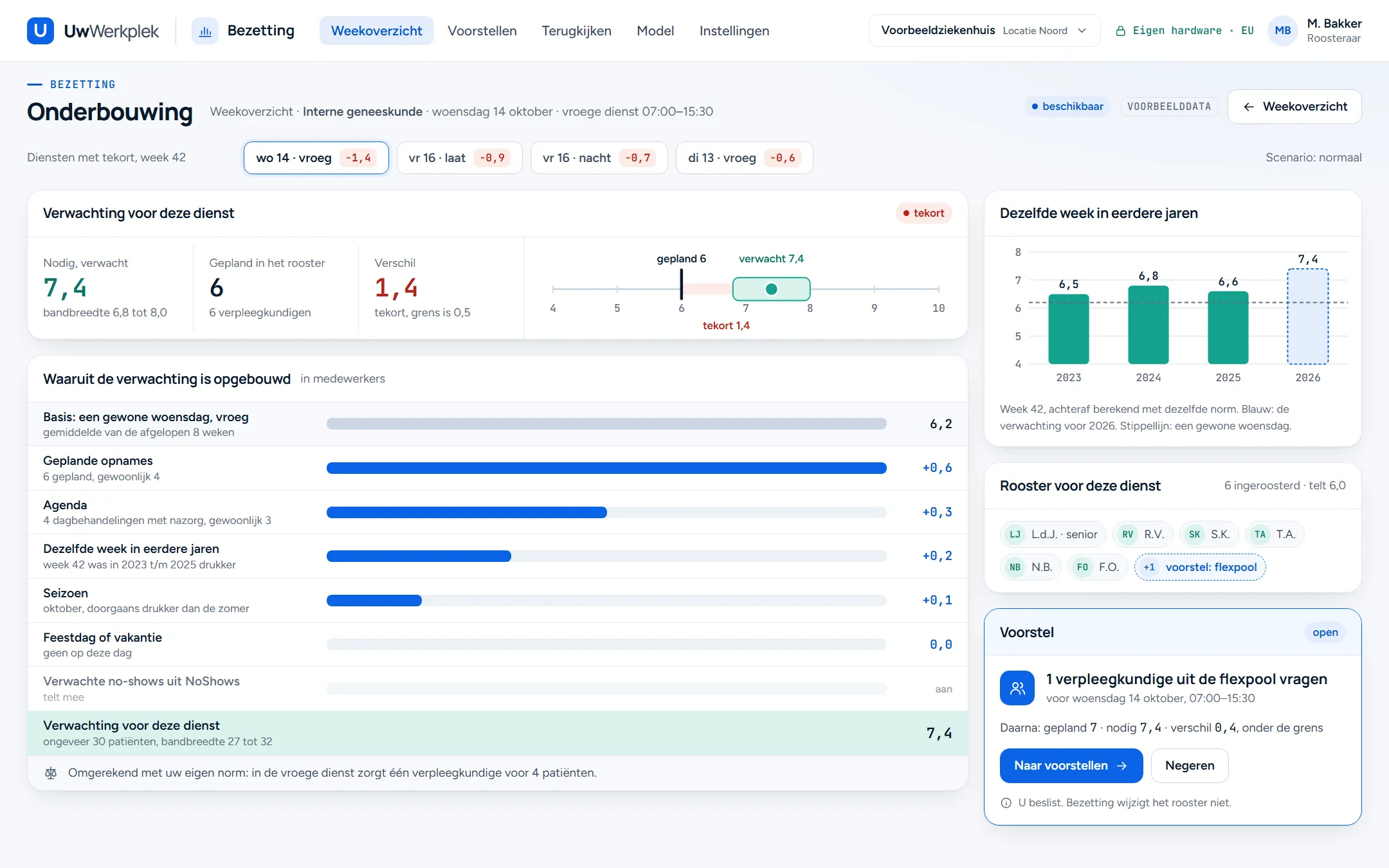1389x868 pixels.
Task: Click the Scenario: normaal text
Action: (1313, 158)
